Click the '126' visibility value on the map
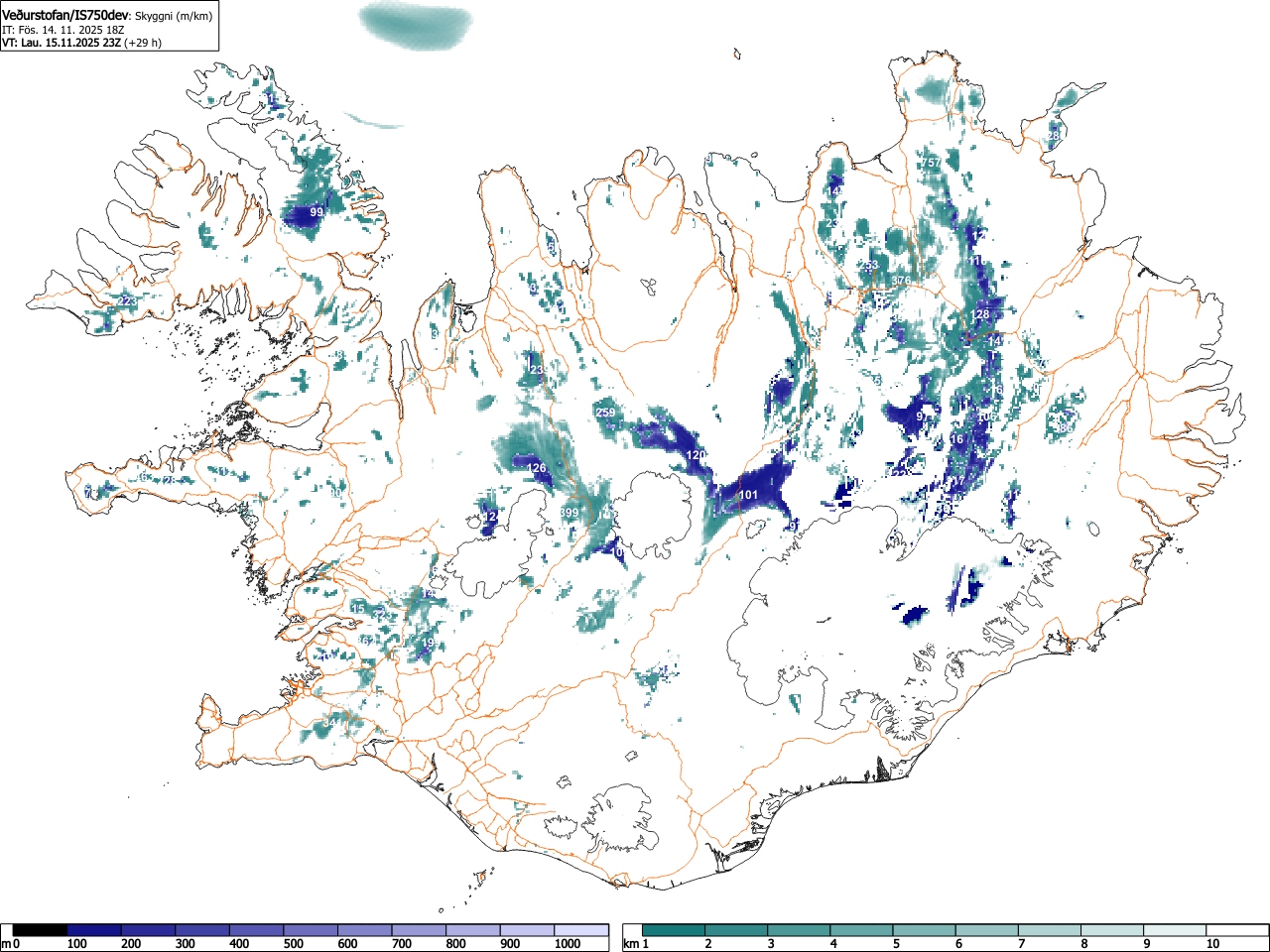The image size is (1270, 952). (x=537, y=468)
